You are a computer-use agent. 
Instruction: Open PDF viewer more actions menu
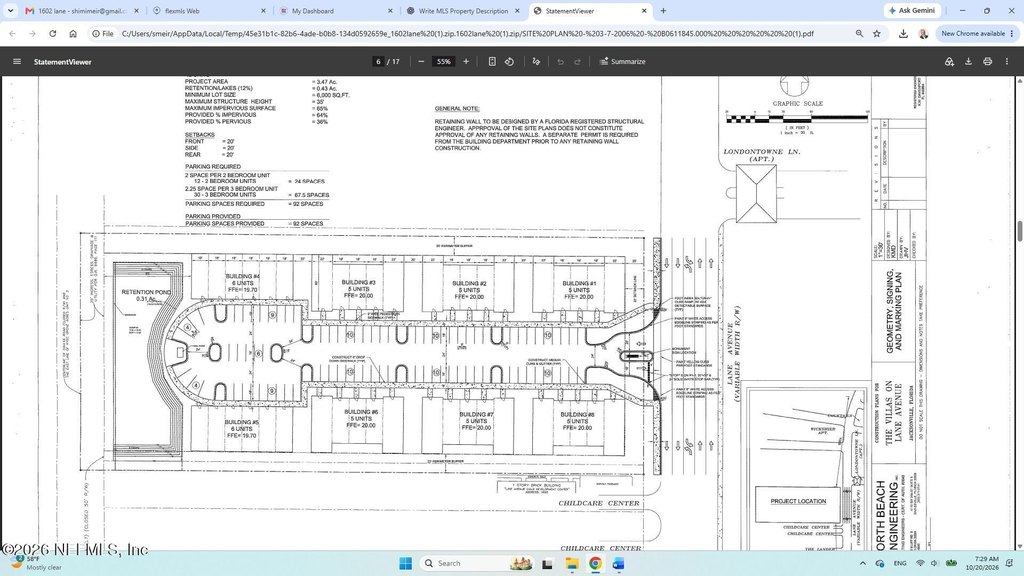[1006, 61]
